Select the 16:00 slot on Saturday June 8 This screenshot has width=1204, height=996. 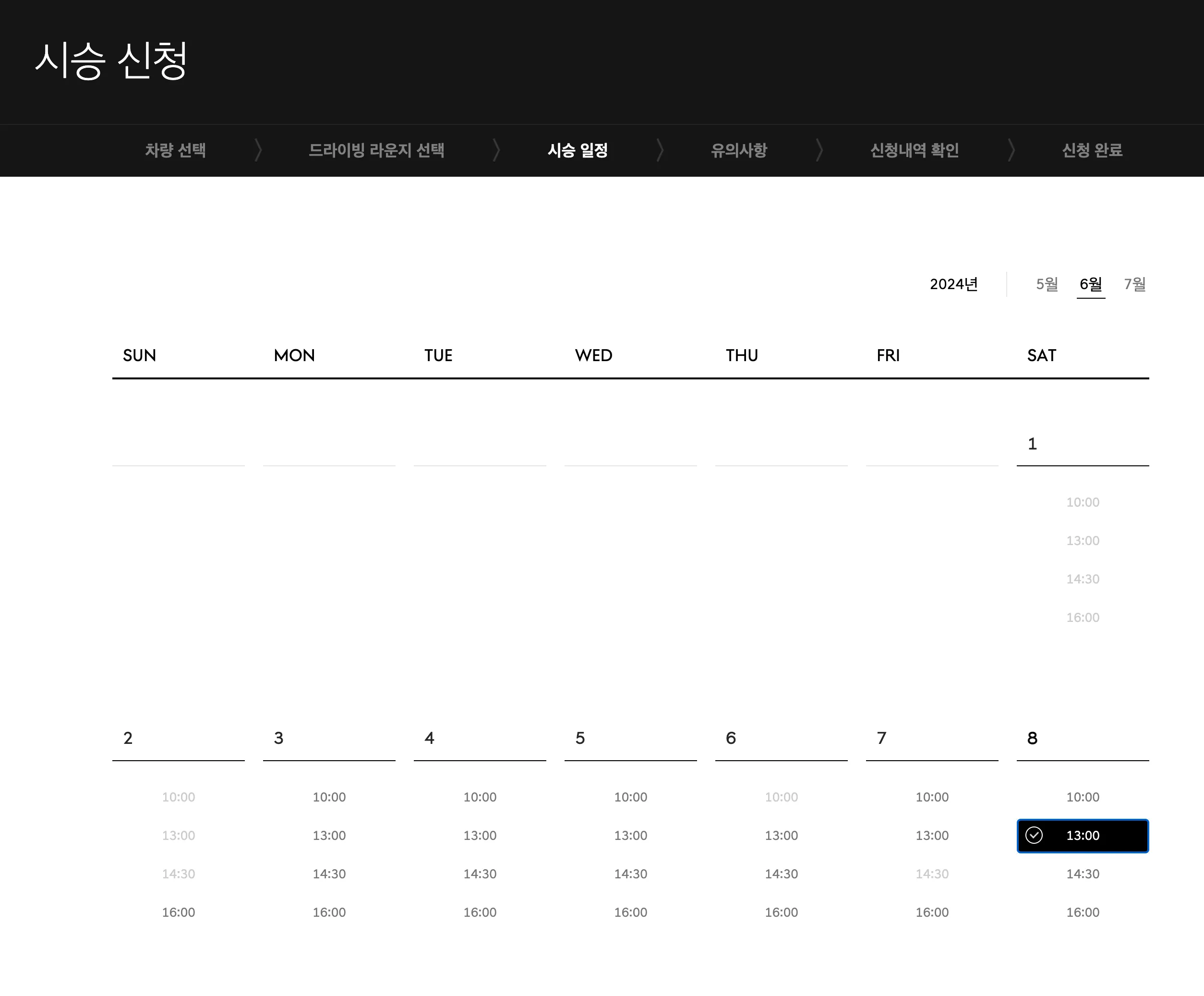[1083, 912]
